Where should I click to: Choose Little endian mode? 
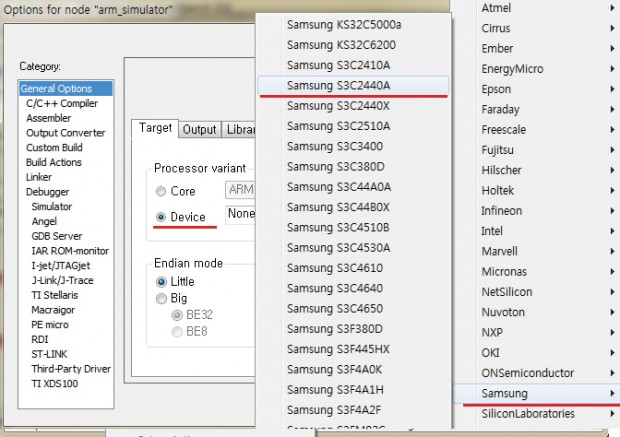161,282
